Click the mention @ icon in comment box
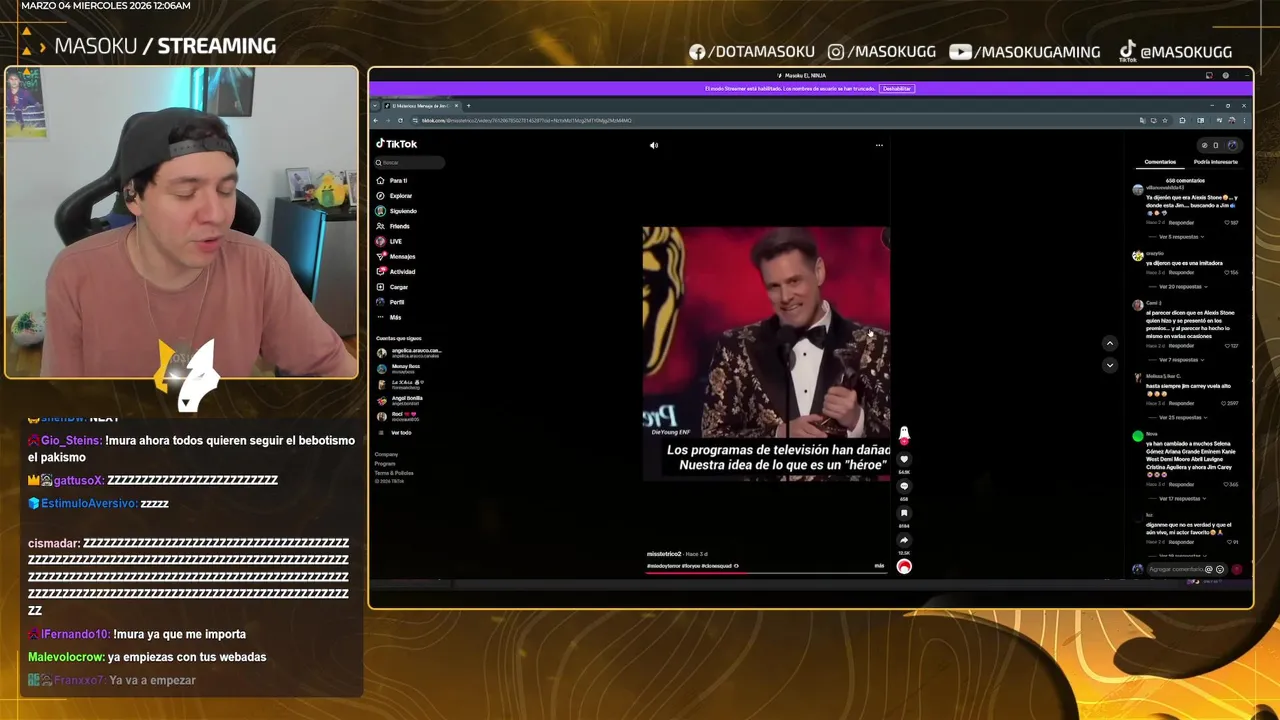This screenshot has width=1280, height=720. pyautogui.click(x=1208, y=570)
